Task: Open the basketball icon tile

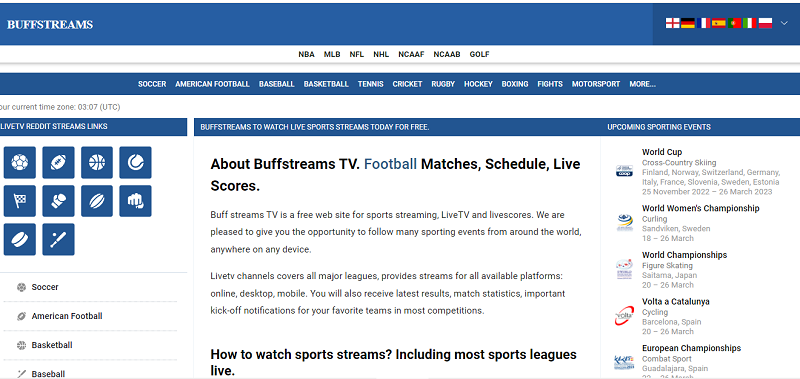Action: [x=97, y=162]
